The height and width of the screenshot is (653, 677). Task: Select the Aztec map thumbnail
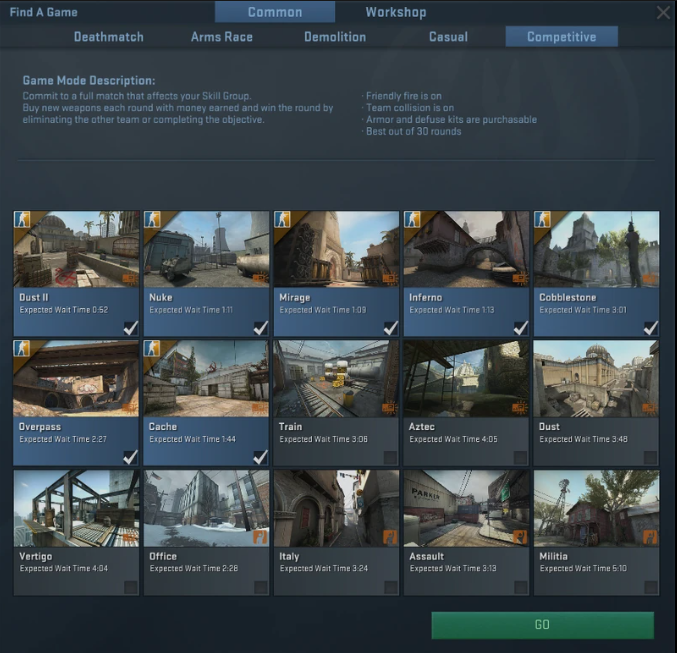[466, 379]
